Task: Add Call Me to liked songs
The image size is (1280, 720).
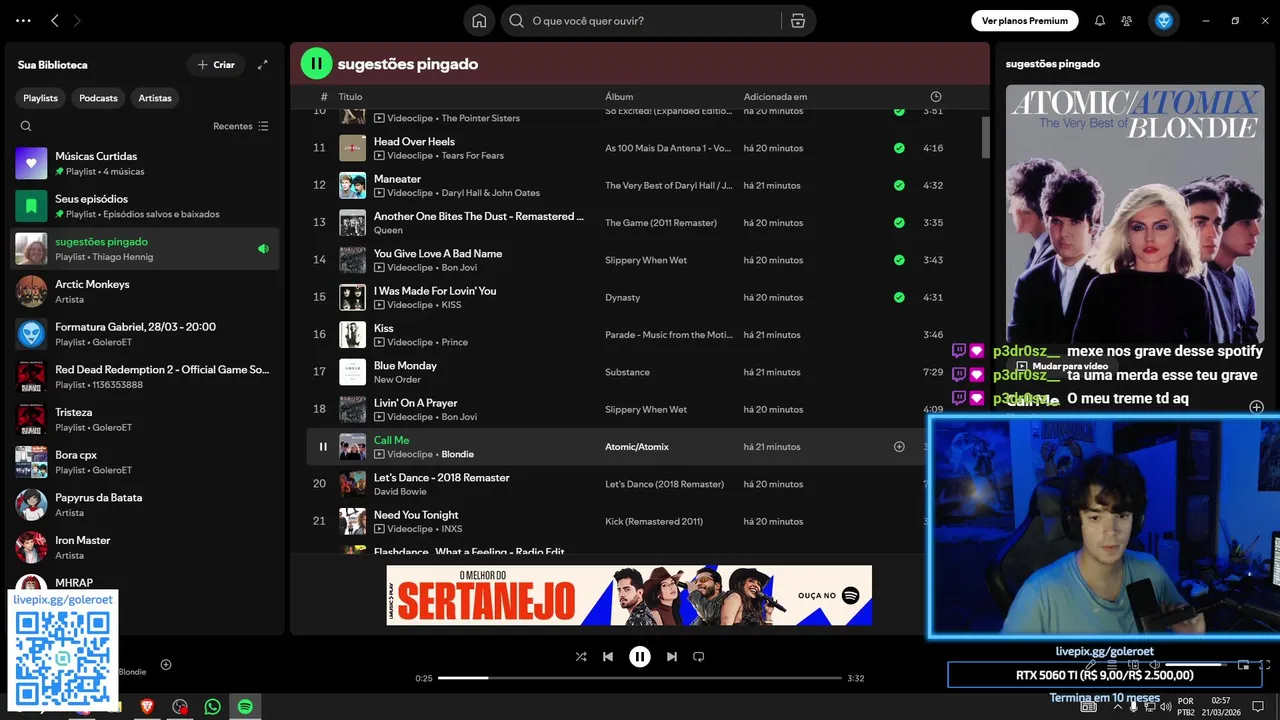Action: click(x=899, y=447)
